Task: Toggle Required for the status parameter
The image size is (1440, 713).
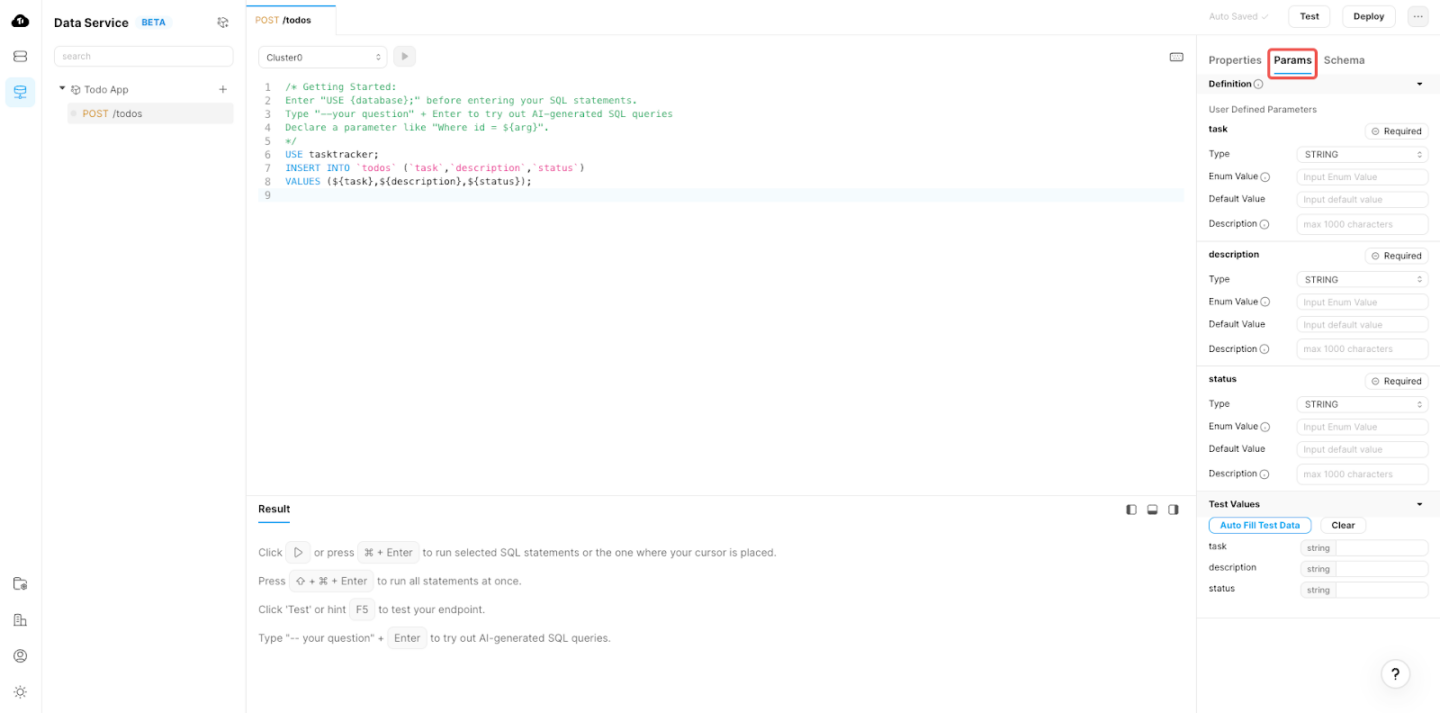Action: tap(1396, 381)
